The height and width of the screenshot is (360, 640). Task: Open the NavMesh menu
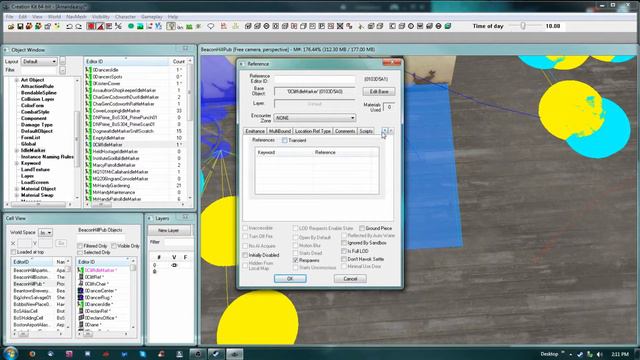(x=76, y=17)
